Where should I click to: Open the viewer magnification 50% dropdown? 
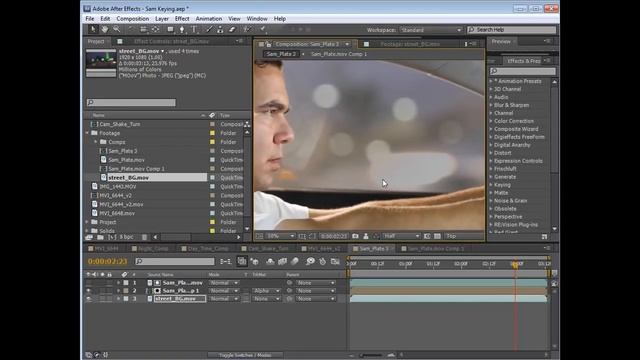280,236
